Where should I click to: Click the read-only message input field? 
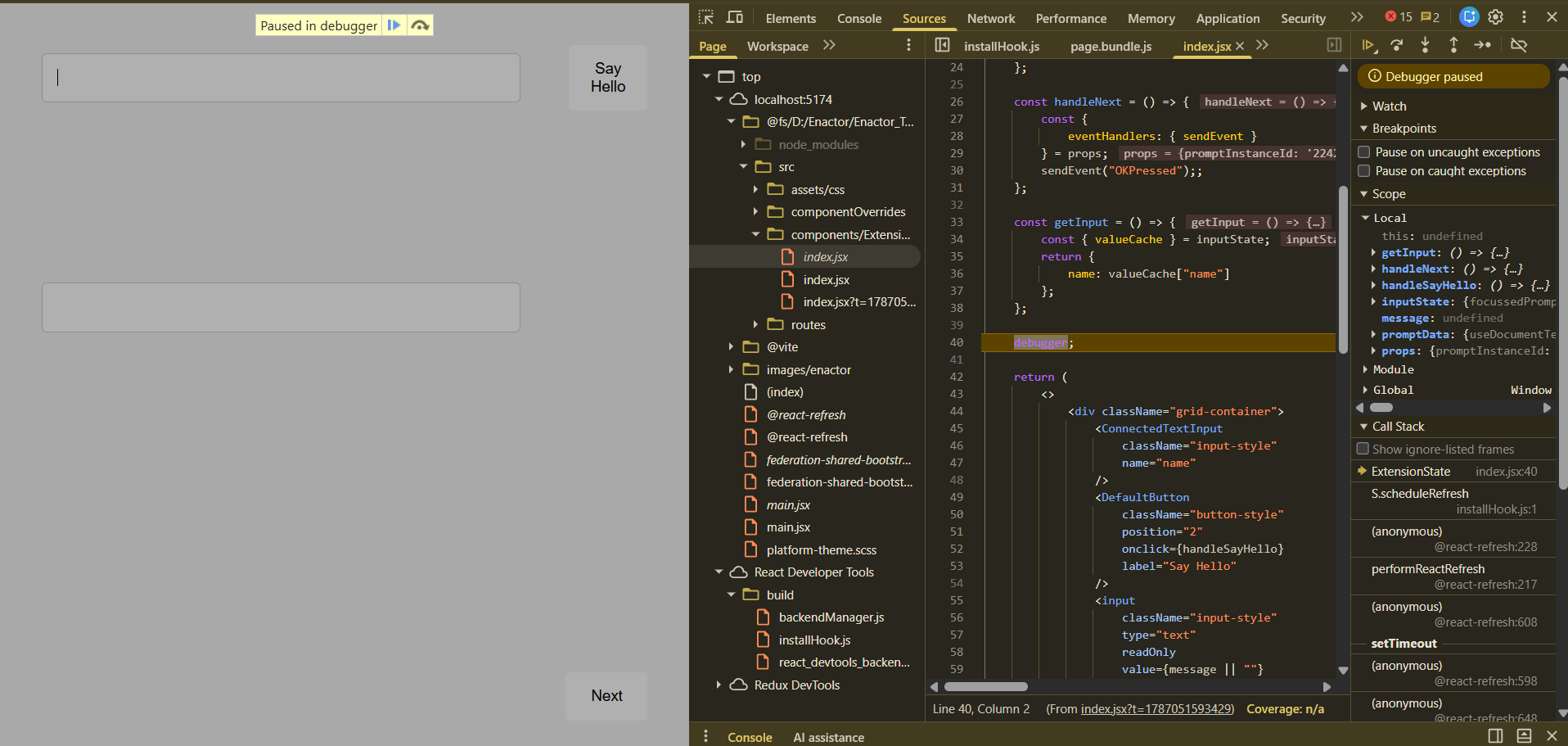pyautogui.click(x=281, y=307)
